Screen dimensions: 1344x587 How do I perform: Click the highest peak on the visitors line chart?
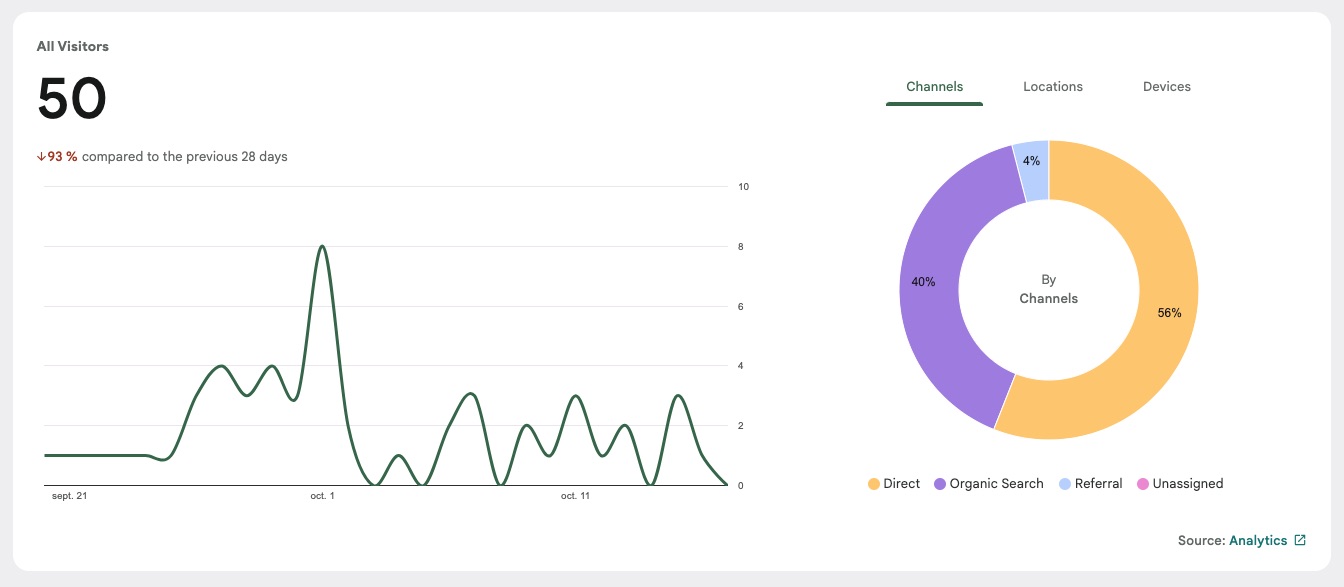click(x=321, y=246)
